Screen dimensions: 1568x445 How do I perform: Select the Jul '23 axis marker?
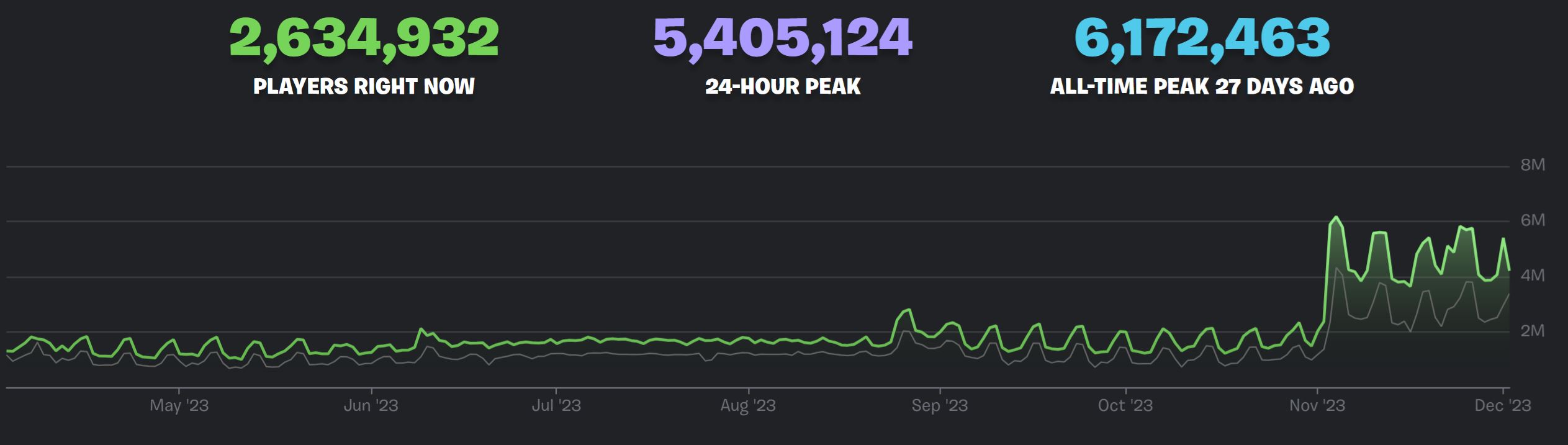(x=556, y=406)
